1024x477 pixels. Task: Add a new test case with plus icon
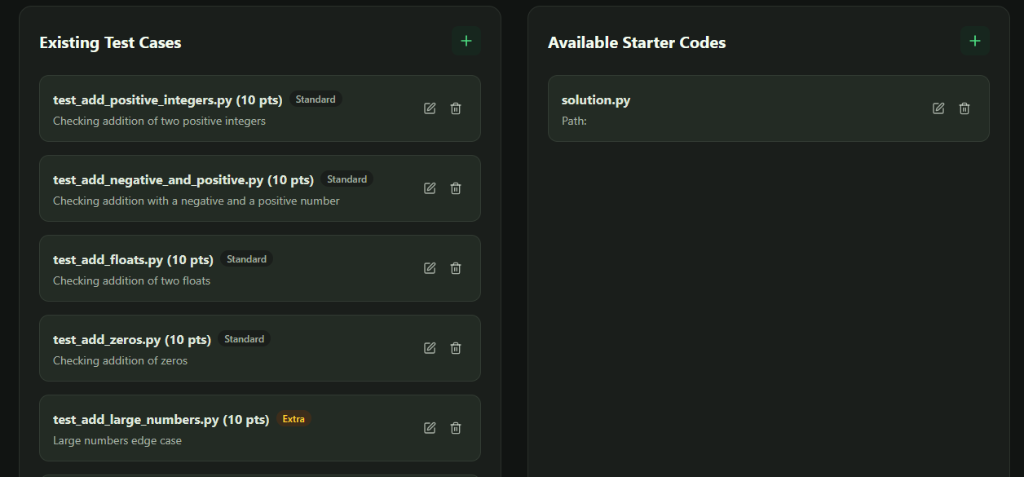466,41
